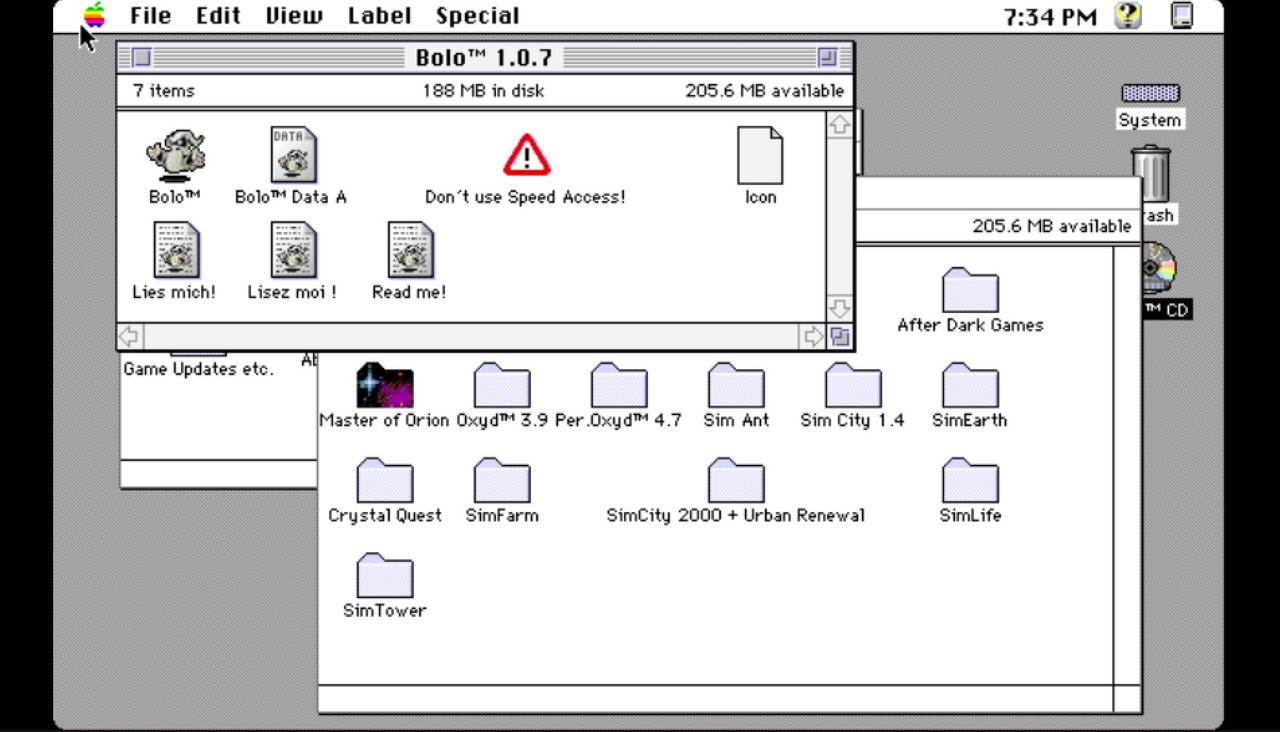Select the Sim Ant folder
Image resolution: width=1280 pixels, height=732 pixels.
[736, 385]
